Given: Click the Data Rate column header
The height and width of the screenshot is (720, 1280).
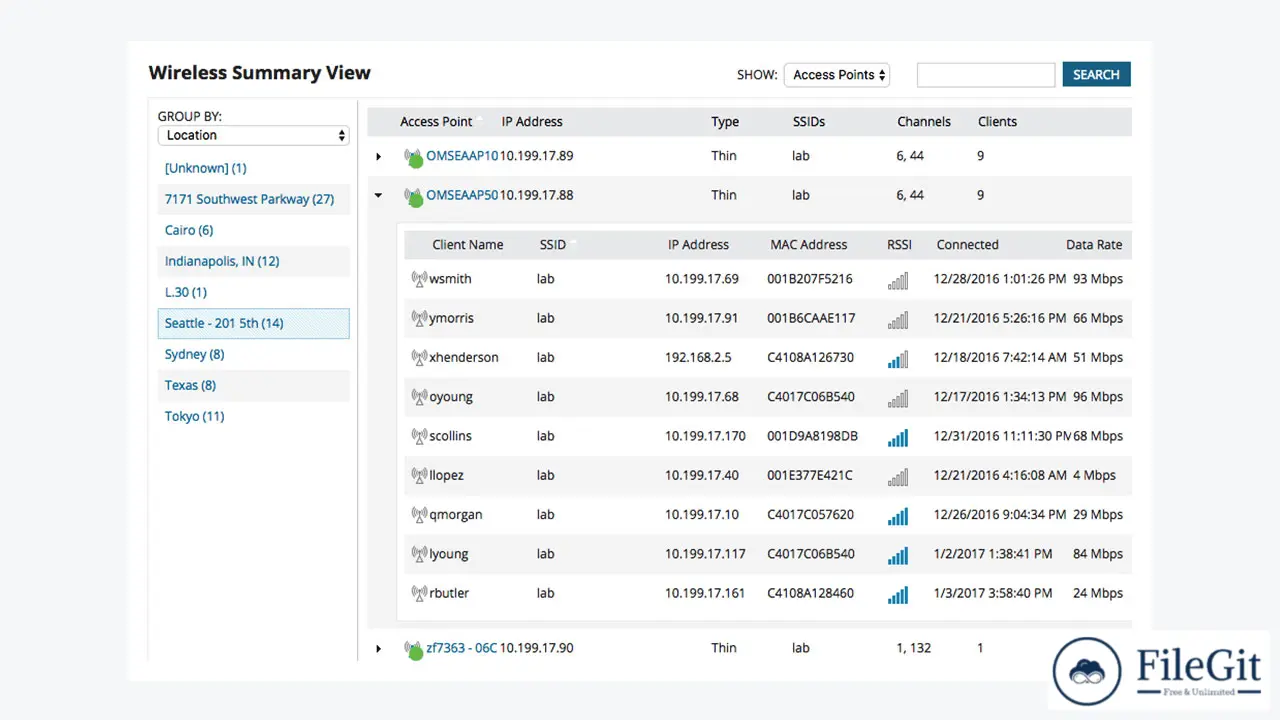Looking at the screenshot, I should pyautogui.click(x=1094, y=245).
